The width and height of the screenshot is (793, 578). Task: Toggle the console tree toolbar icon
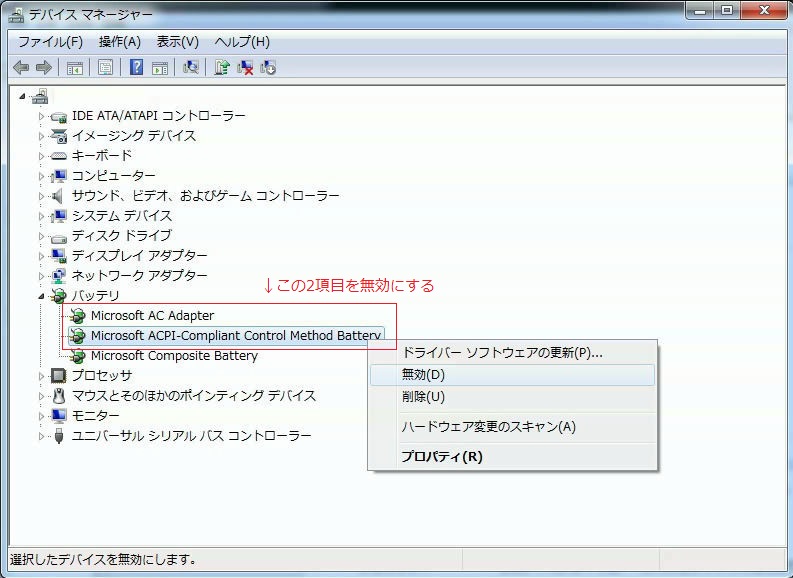[75, 67]
